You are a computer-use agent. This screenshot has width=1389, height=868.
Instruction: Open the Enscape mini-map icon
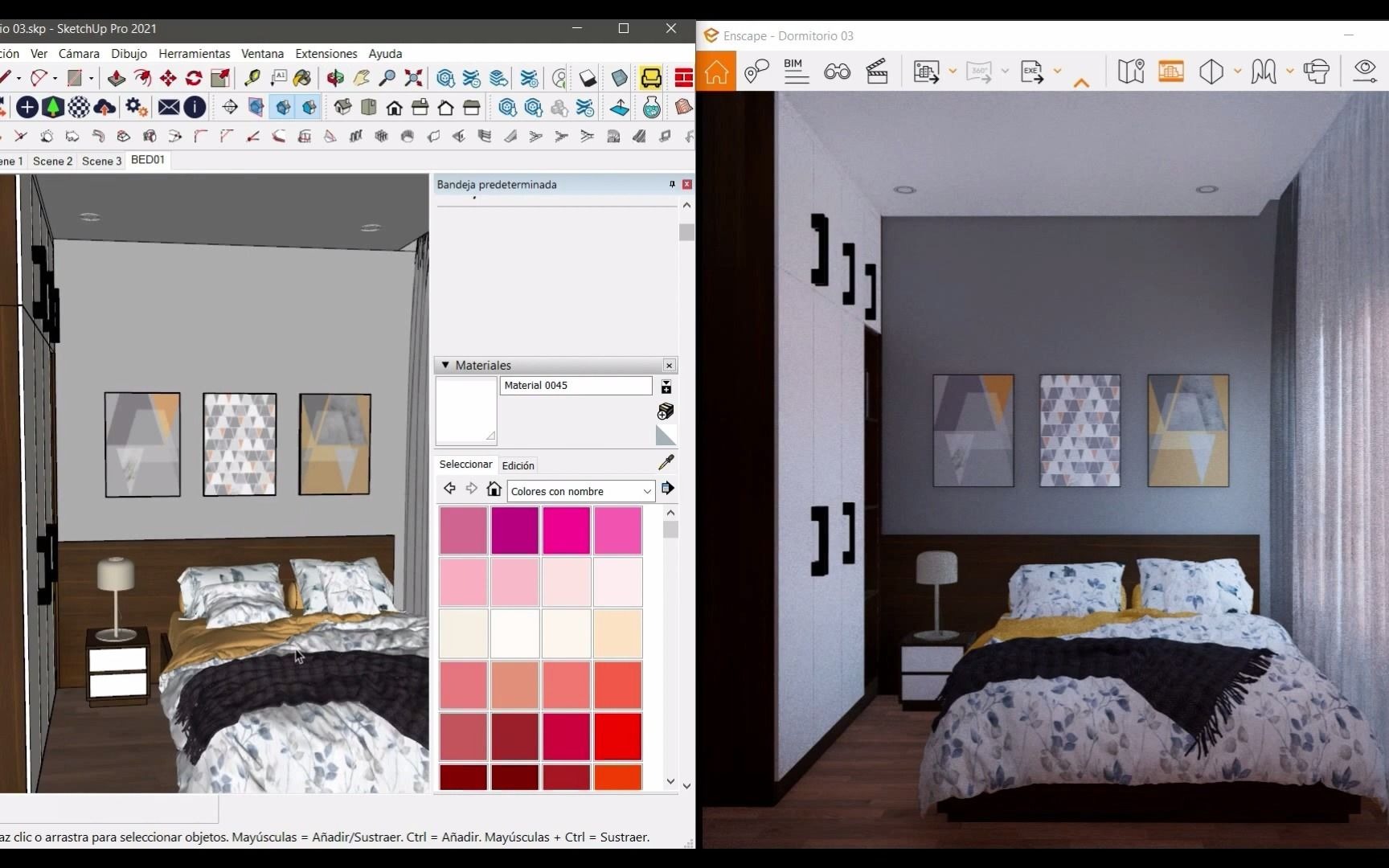1132,72
